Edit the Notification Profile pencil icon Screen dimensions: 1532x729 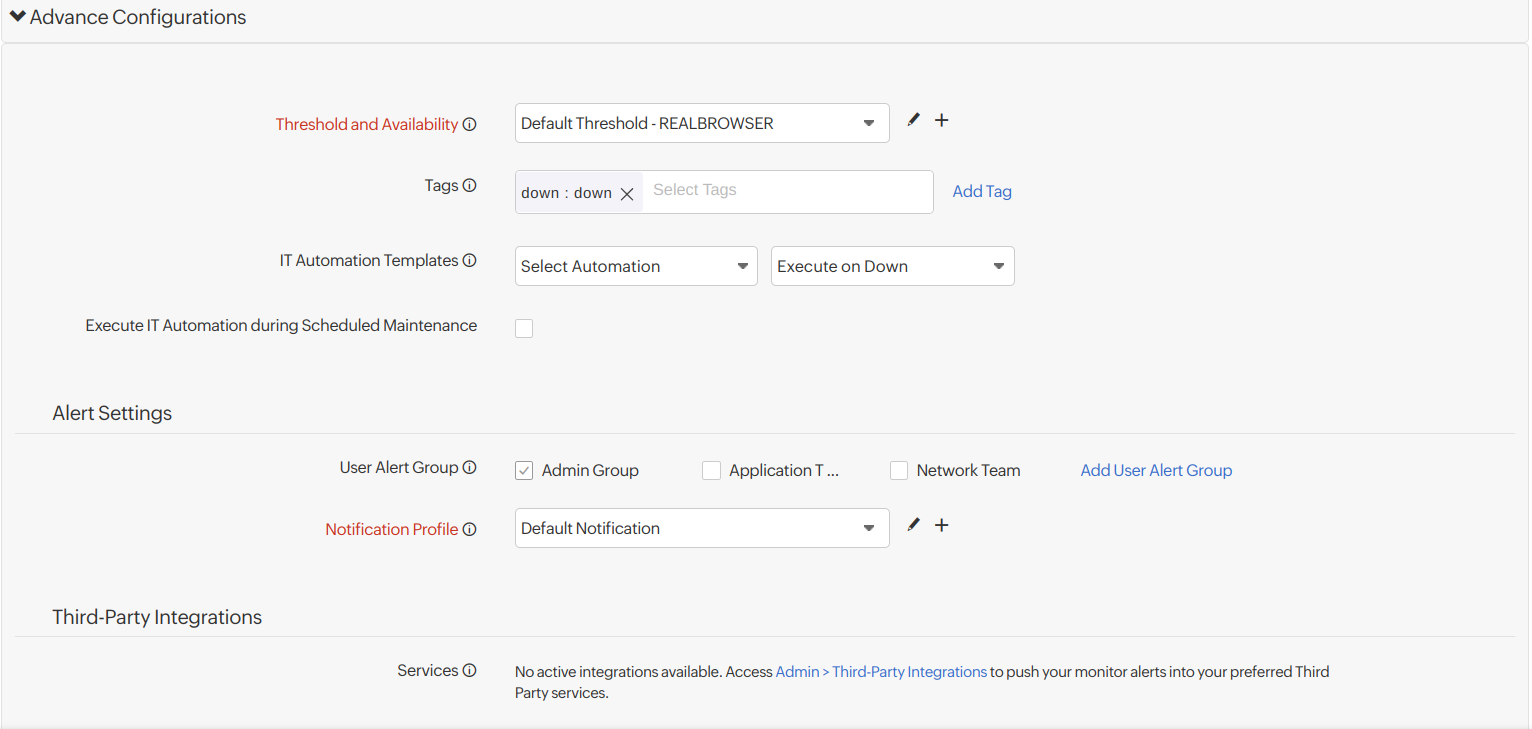(x=913, y=525)
